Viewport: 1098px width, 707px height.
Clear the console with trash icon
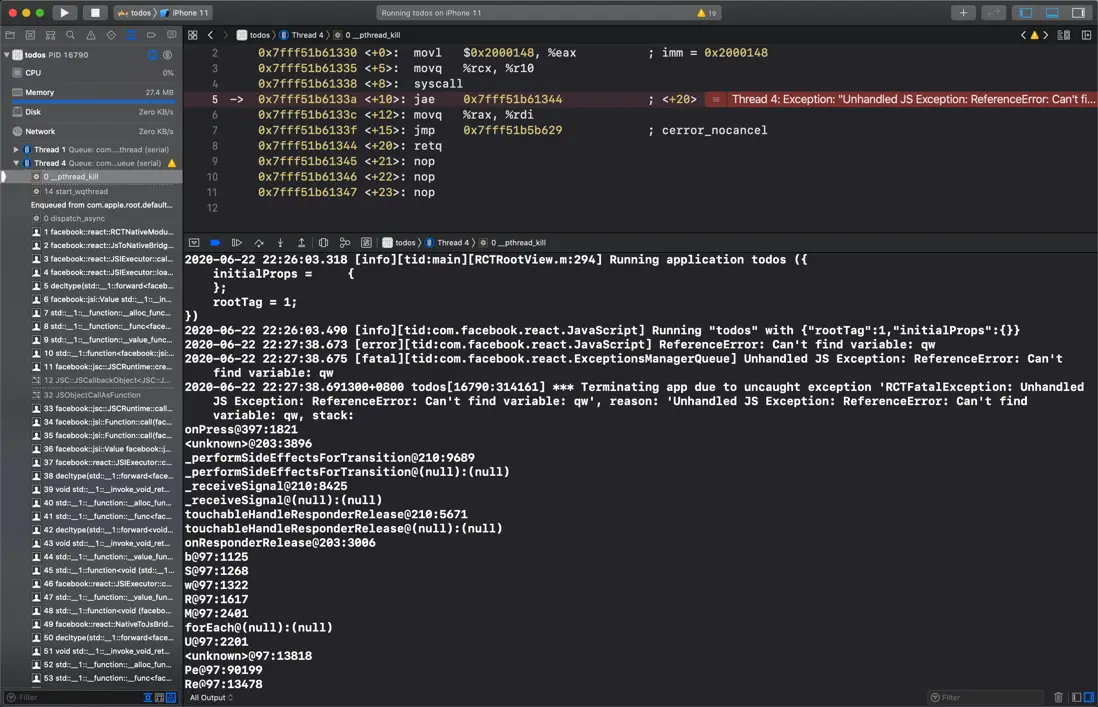pyautogui.click(x=1059, y=697)
